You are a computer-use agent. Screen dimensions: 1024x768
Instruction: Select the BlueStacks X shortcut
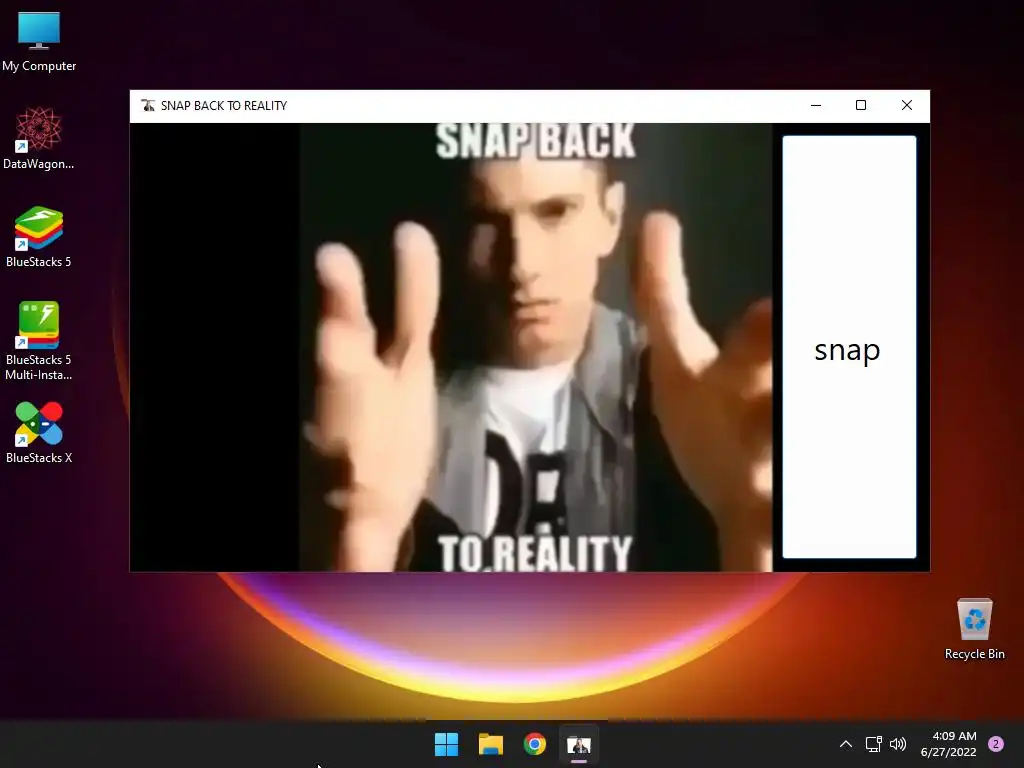39,433
